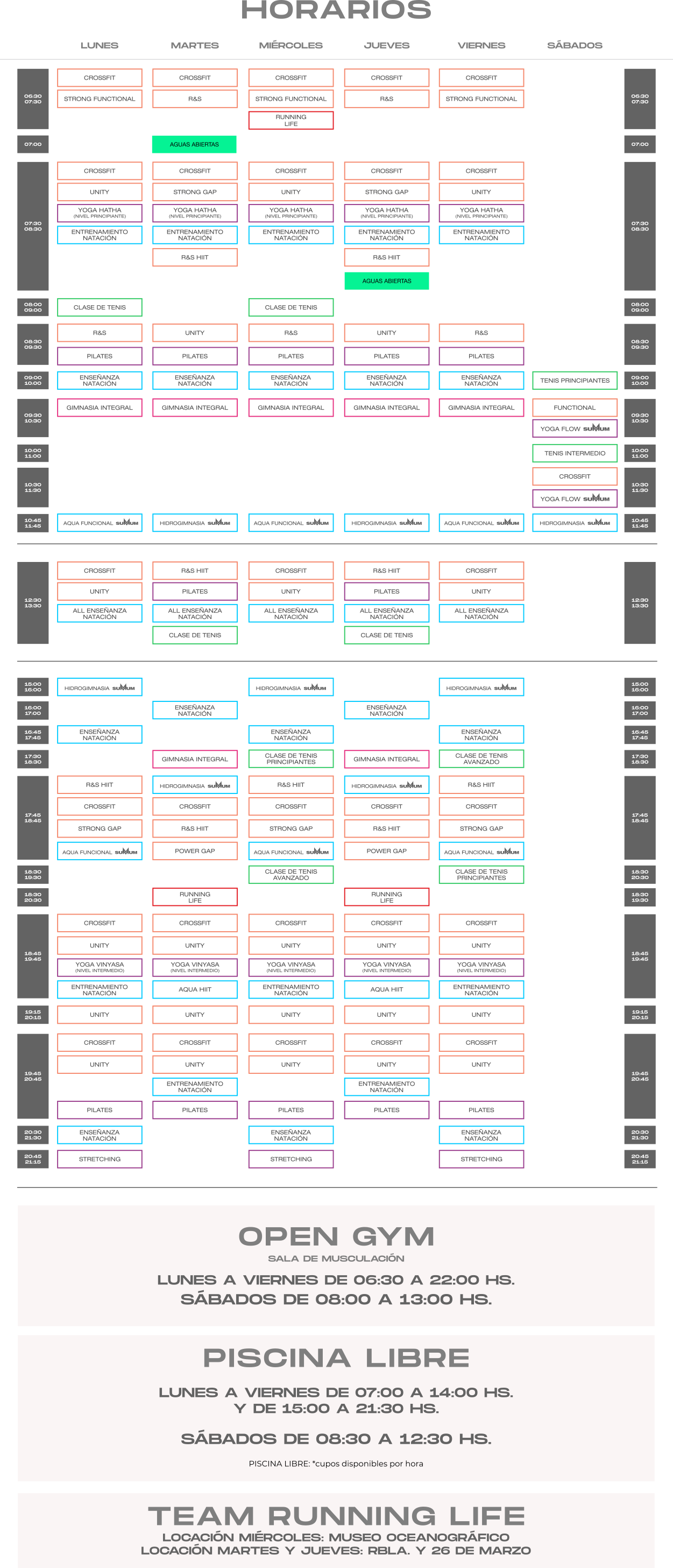Image resolution: width=673 pixels, height=1568 pixels.
Task: Click the Miércoles day header
Action: click(x=291, y=45)
